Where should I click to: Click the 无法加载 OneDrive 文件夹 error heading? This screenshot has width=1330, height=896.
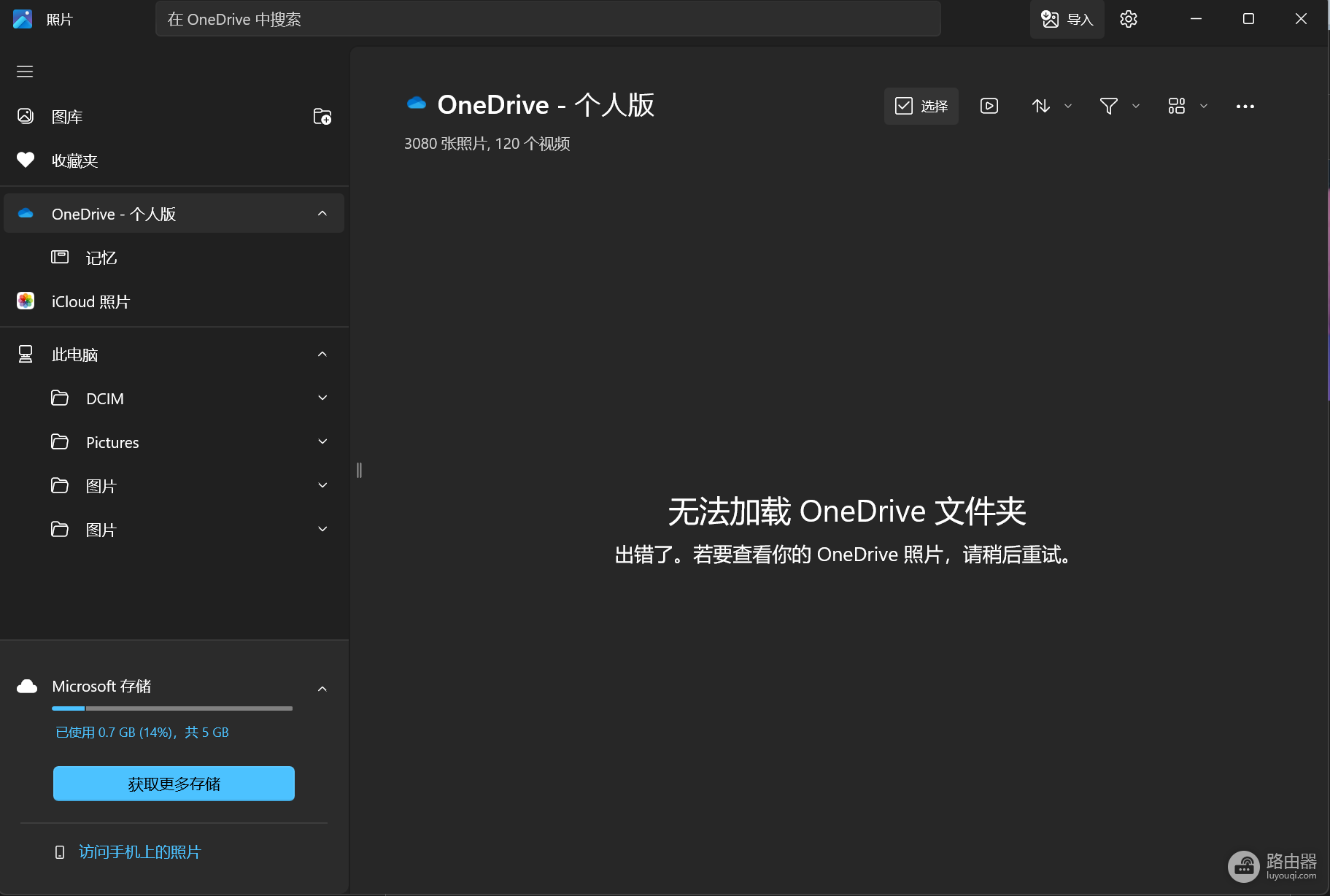pyautogui.click(x=847, y=511)
